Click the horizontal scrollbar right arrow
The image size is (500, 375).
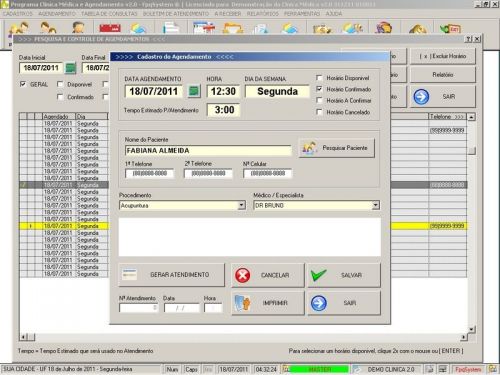[464, 337]
